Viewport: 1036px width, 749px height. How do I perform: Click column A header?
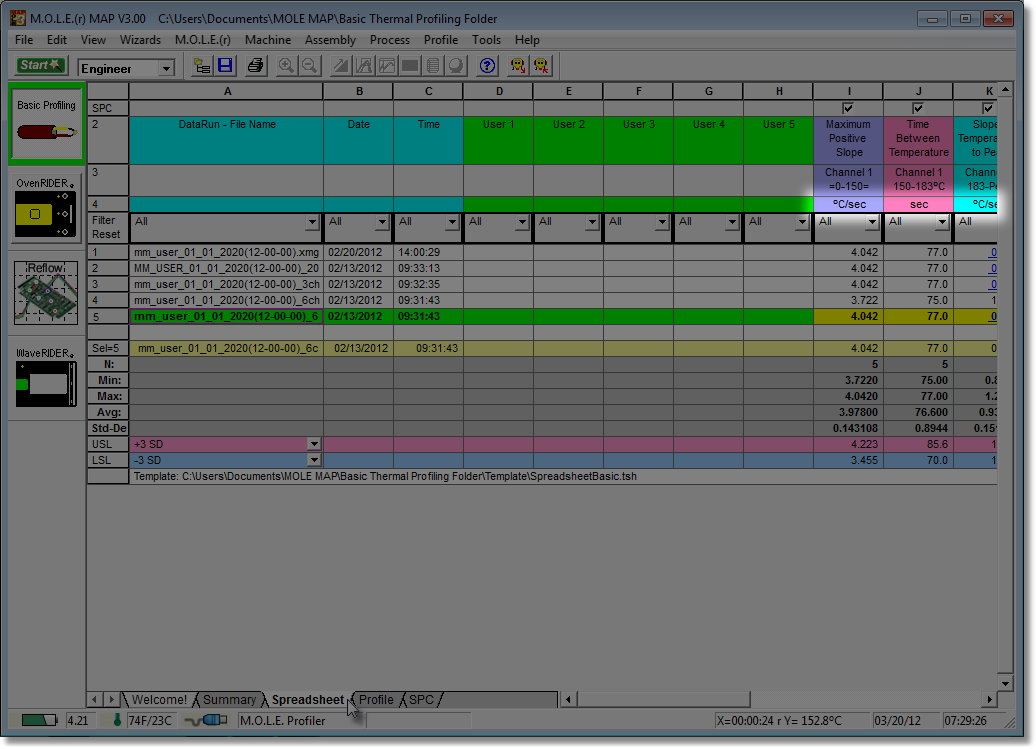click(x=227, y=91)
